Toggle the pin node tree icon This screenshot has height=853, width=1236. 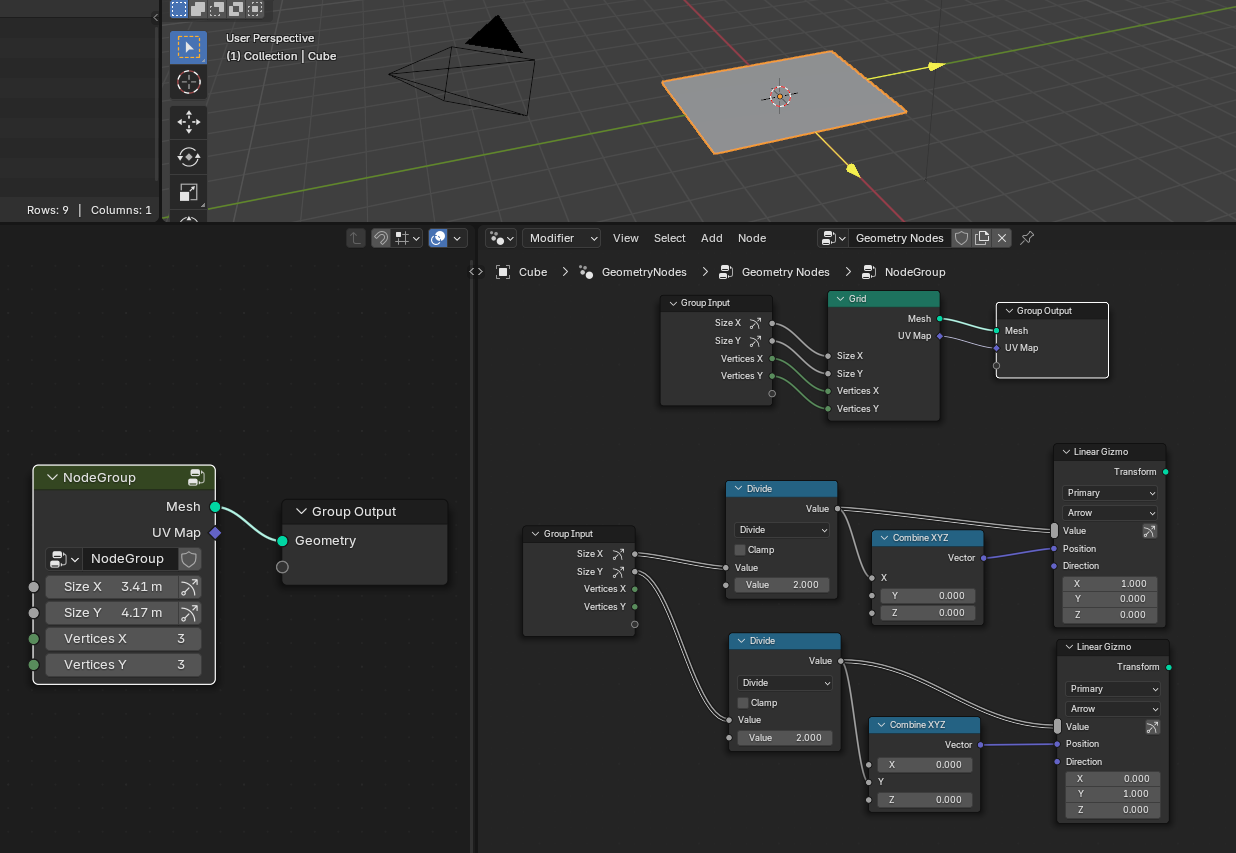(1027, 238)
